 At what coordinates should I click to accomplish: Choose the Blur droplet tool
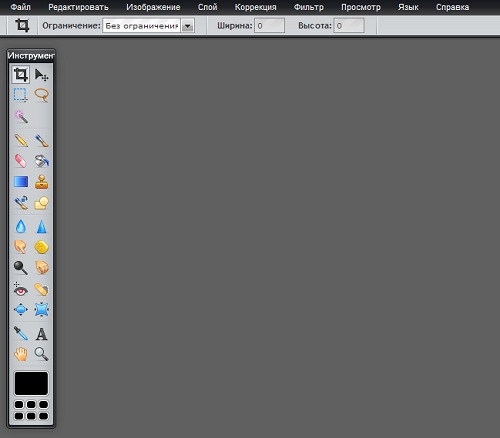pyautogui.click(x=21, y=226)
